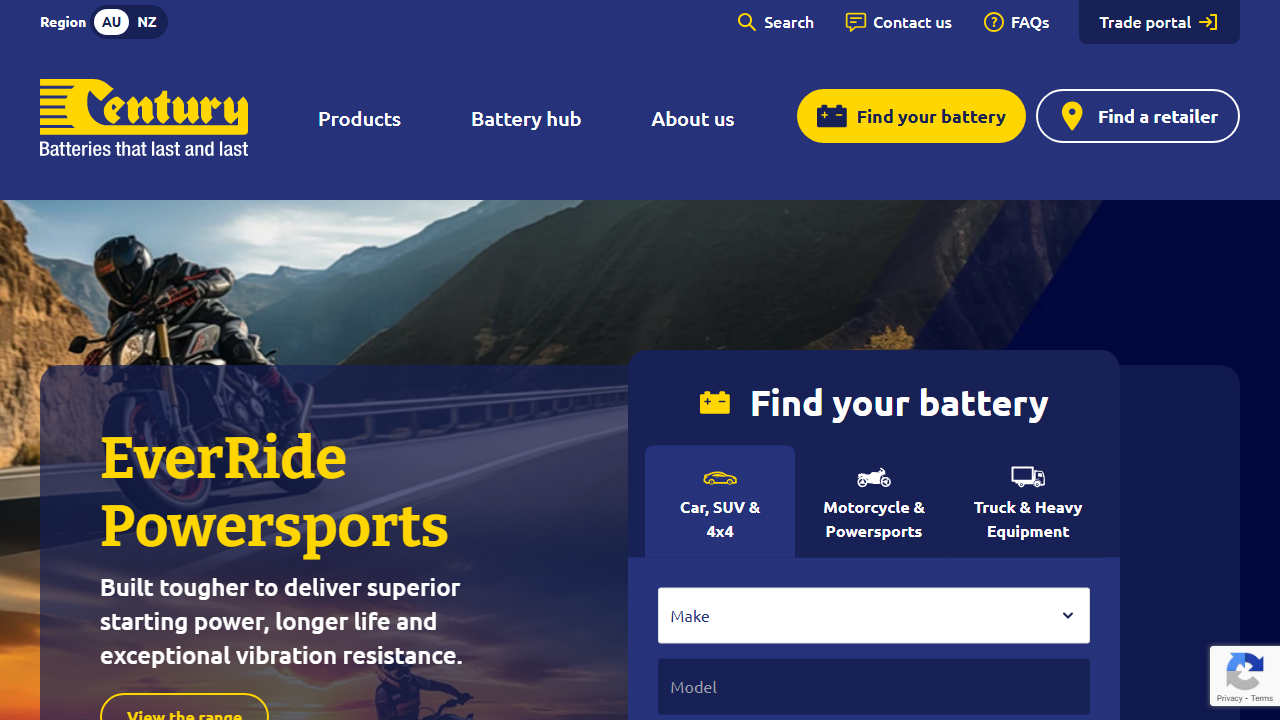Screen dimensions: 1280x720
Task: Click the reCAPTCHA badge icon
Action: pos(1244,674)
